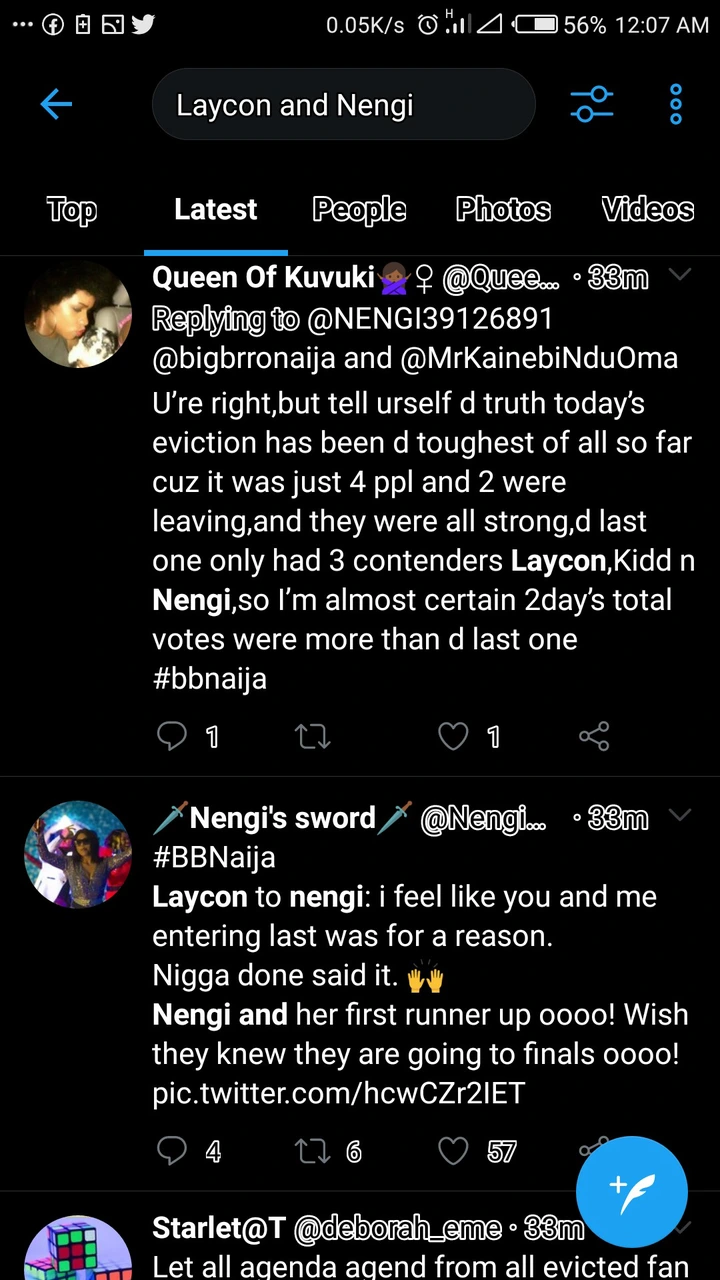
Task: Reply to Nengi's sword tweet
Action: click(x=173, y=1151)
